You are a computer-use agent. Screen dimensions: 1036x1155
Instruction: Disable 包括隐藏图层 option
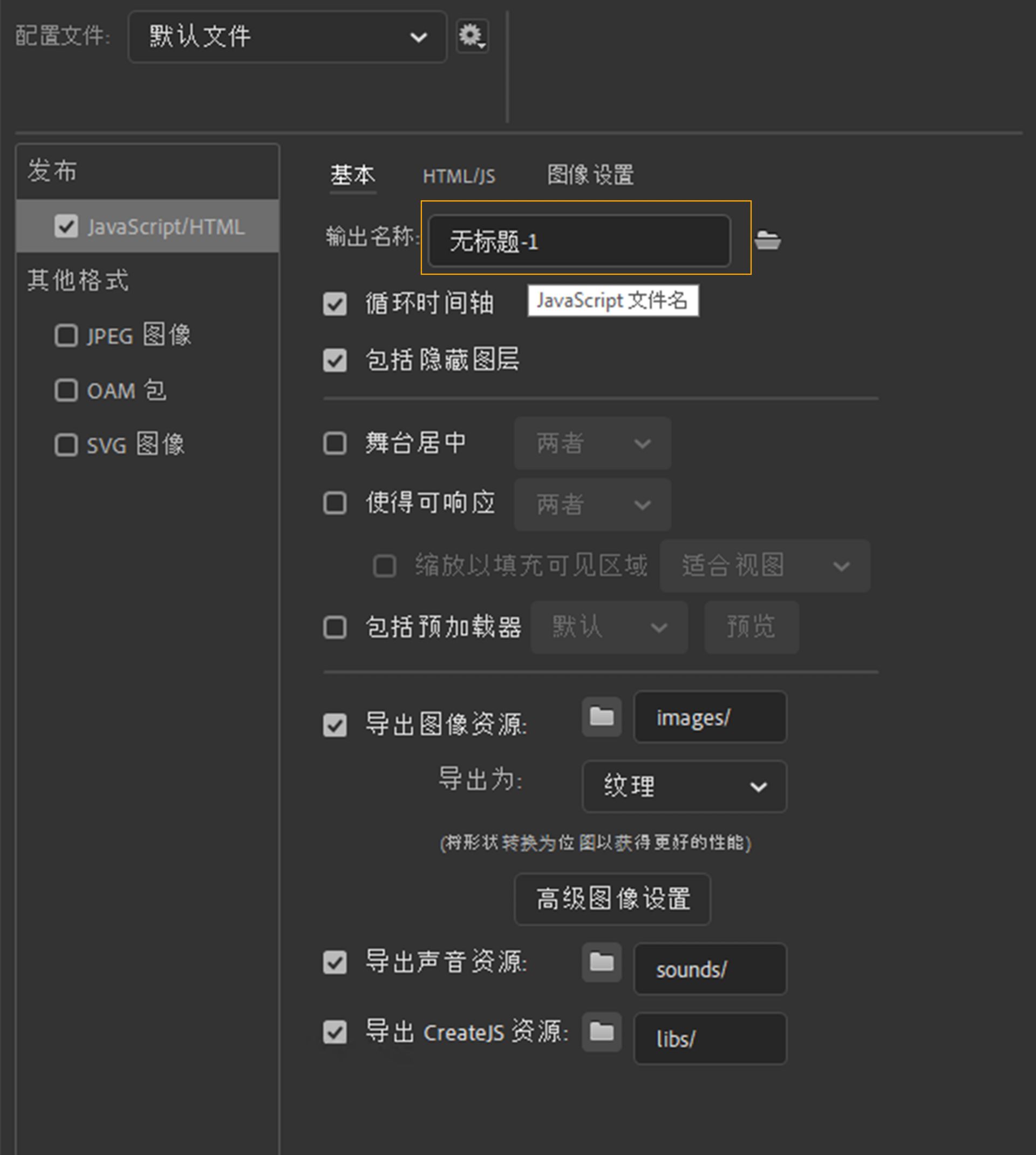(335, 361)
